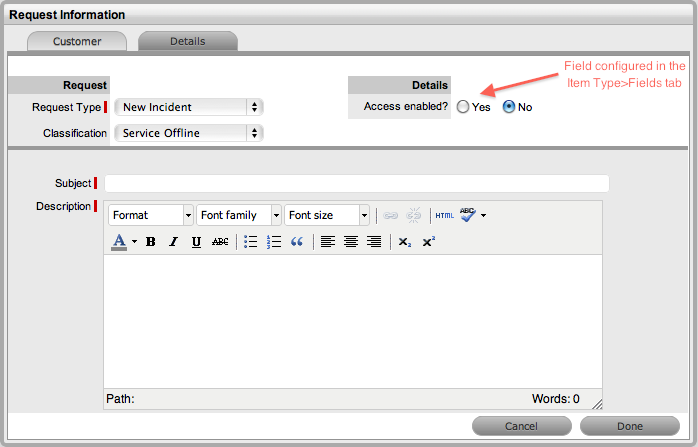Toggle italic text formatting

173,242
